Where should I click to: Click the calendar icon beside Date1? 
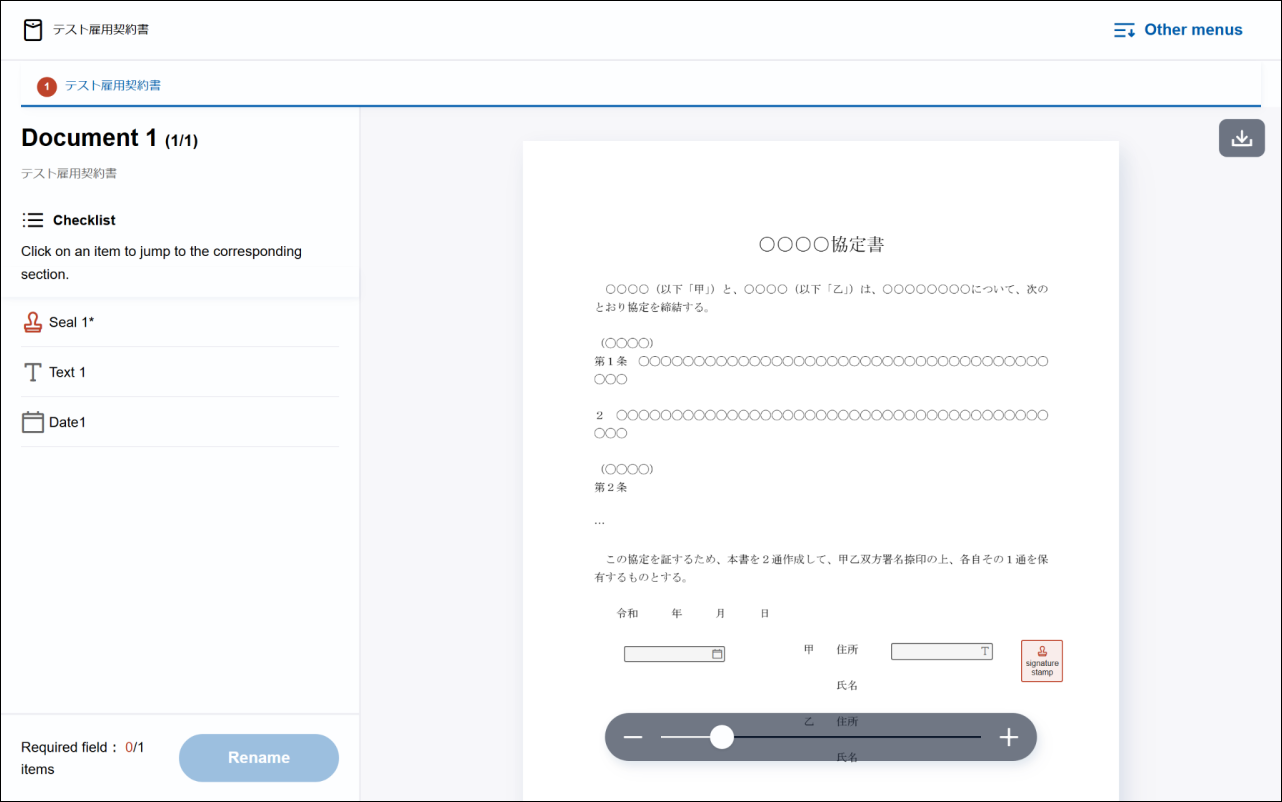pyautogui.click(x=33, y=422)
